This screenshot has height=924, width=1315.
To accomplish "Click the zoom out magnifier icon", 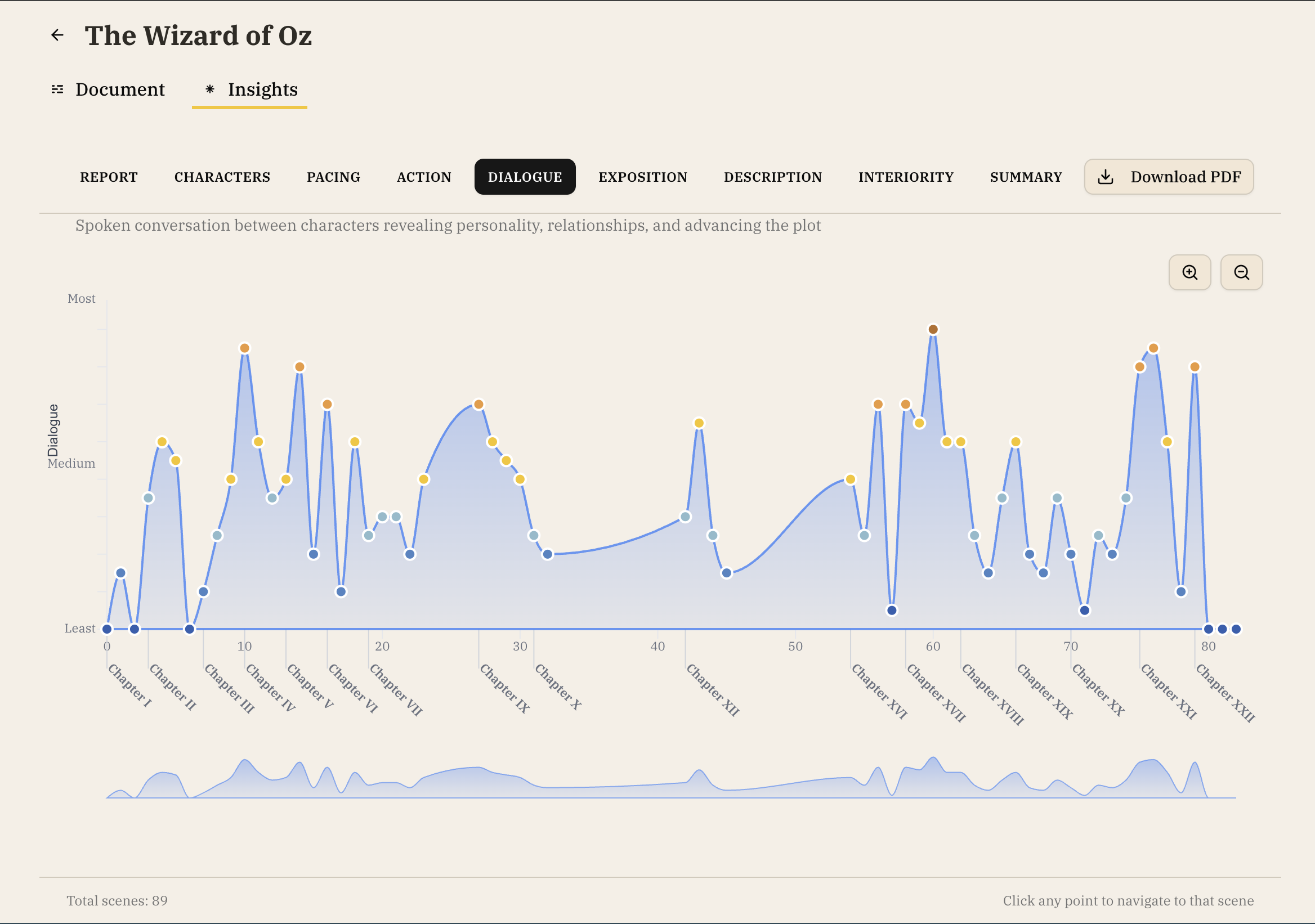I will tap(1241, 272).
